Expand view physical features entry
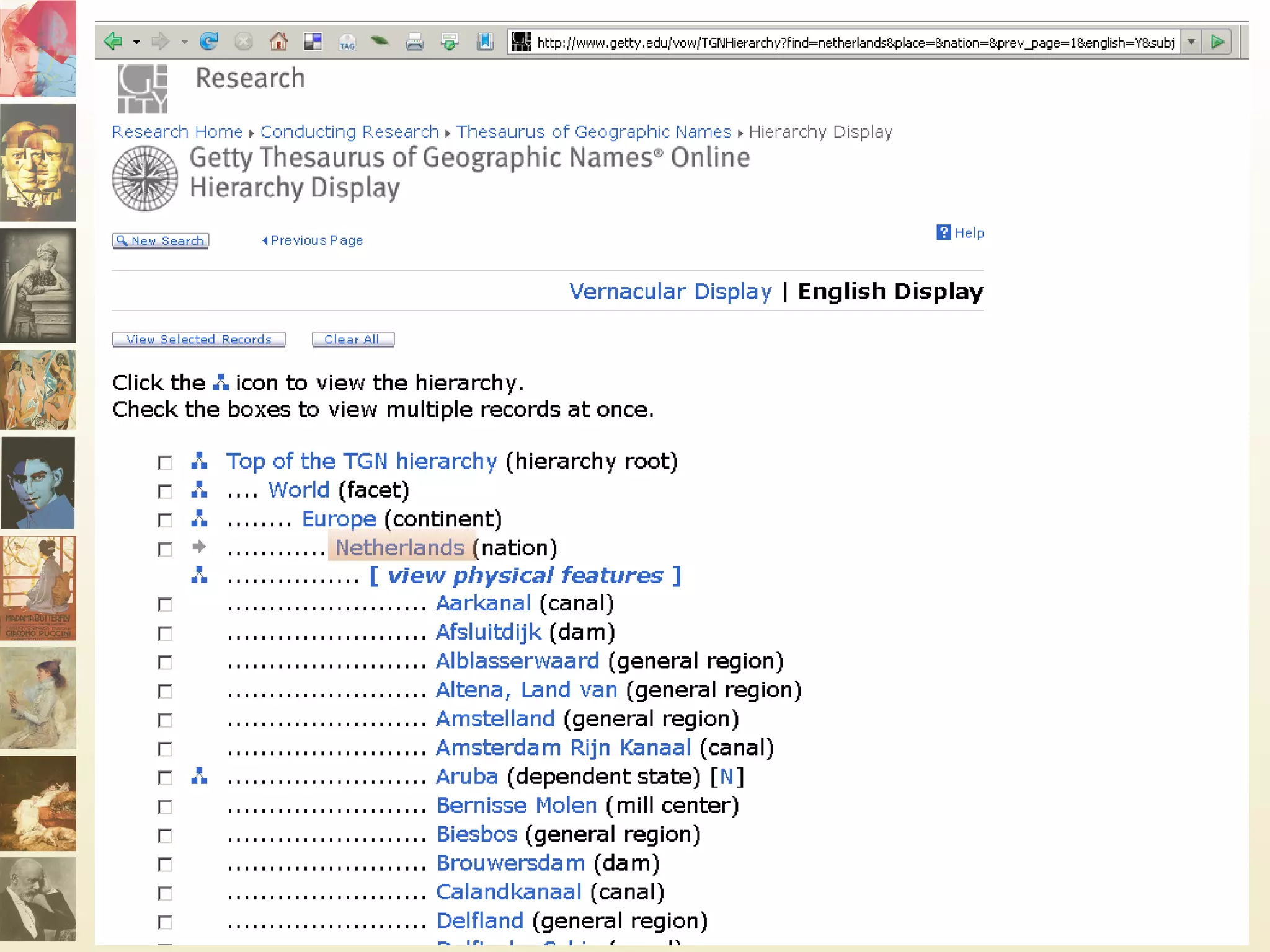The image size is (1270, 952). 525,575
